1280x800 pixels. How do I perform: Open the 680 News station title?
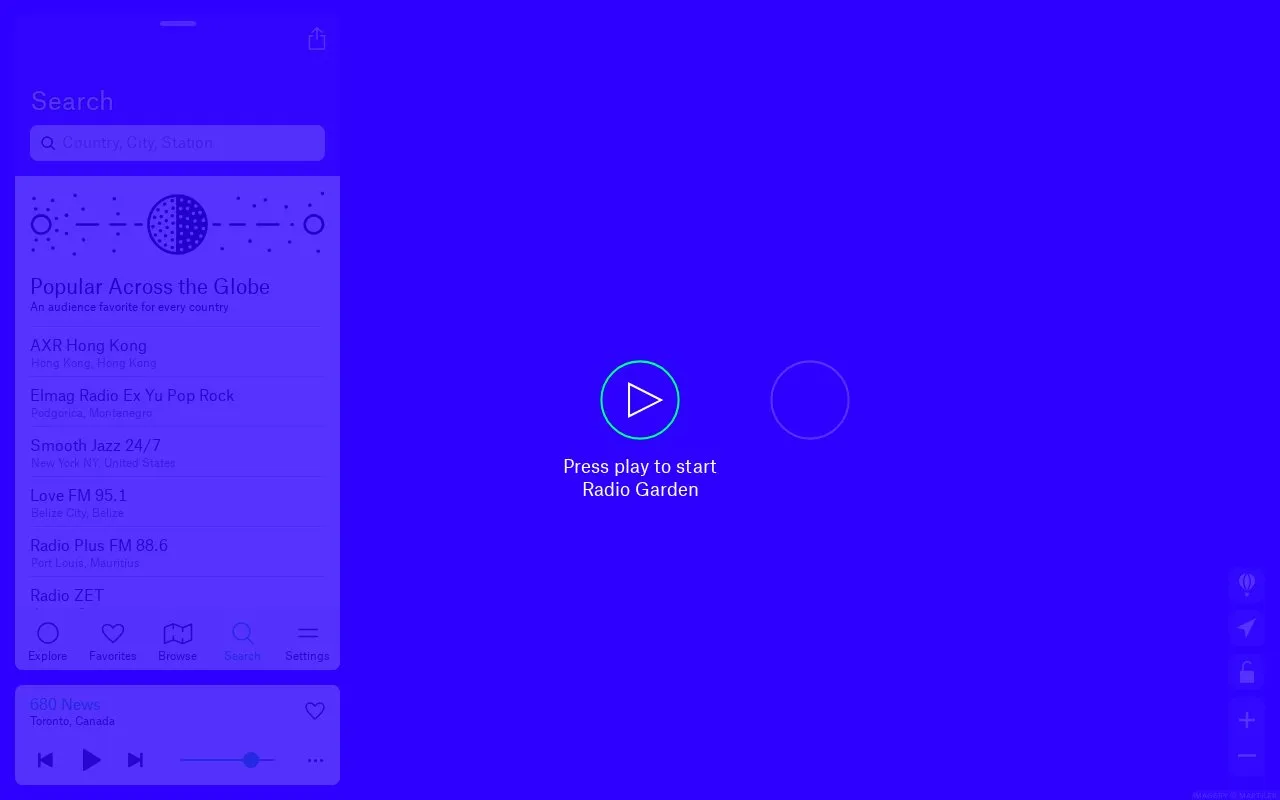65,704
